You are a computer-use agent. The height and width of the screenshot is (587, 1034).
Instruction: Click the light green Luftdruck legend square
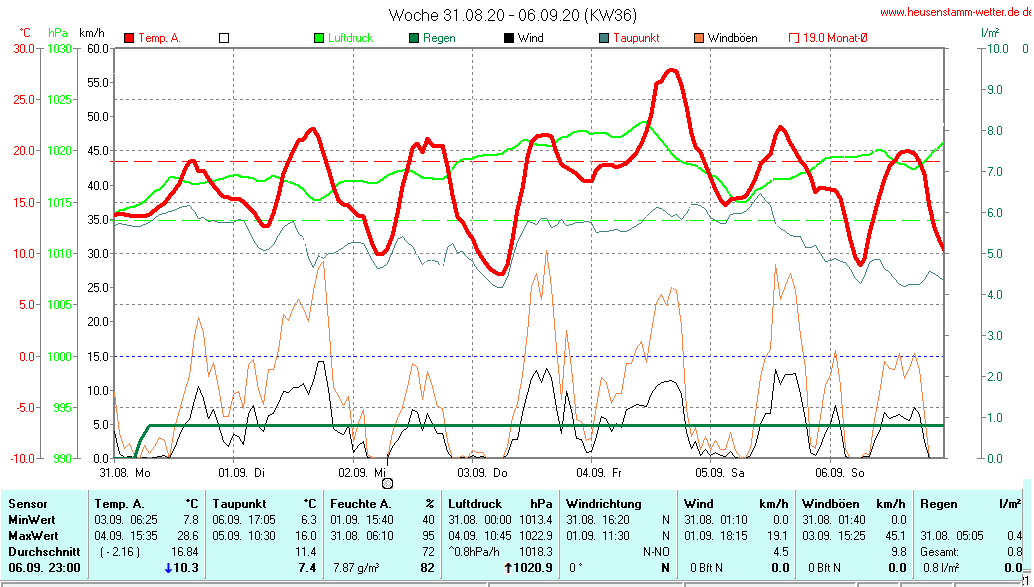coord(320,38)
